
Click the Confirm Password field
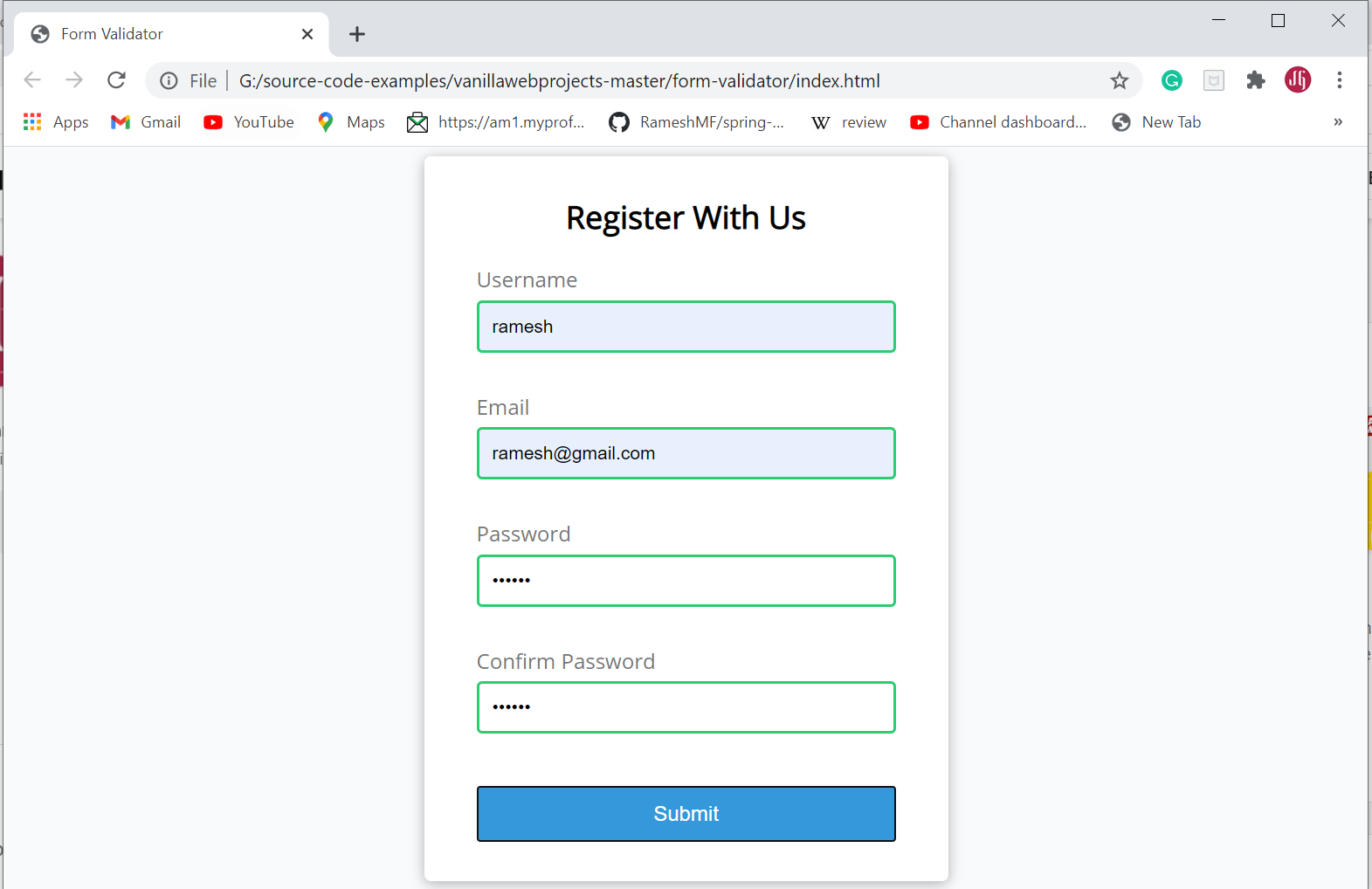[x=686, y=707]
